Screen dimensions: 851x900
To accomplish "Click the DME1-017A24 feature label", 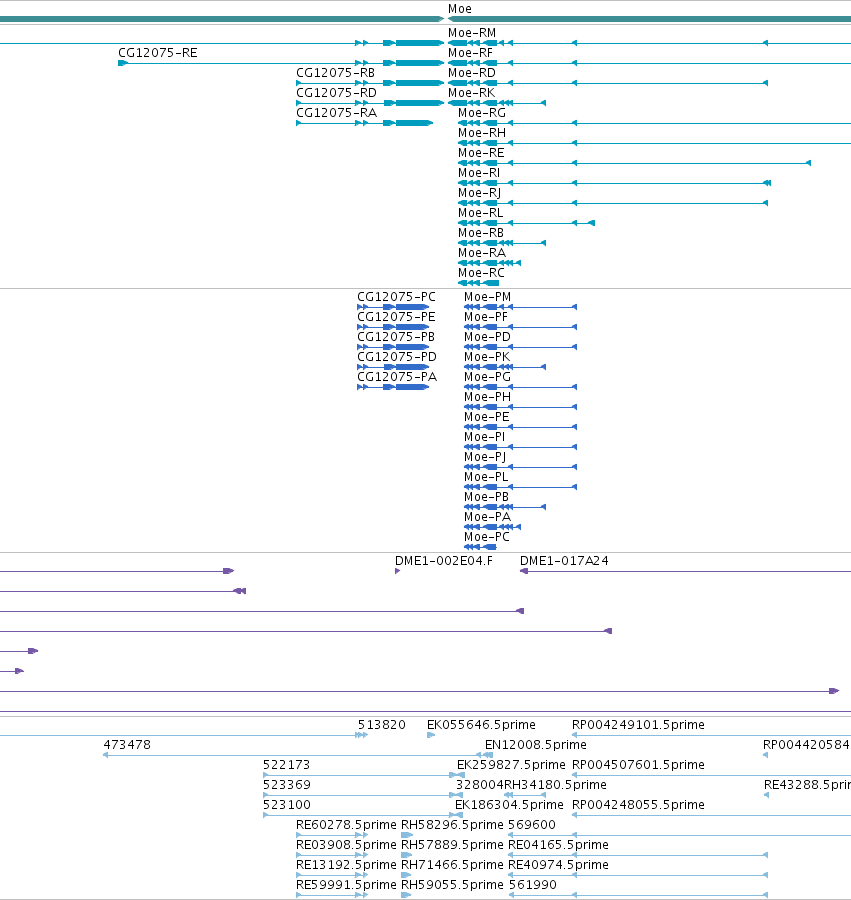I will coord(564,561).
